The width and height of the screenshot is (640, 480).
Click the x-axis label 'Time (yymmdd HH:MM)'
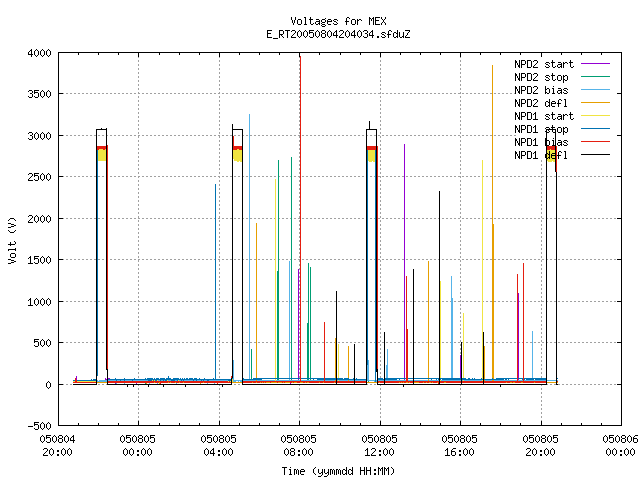[x=338, y=471]
